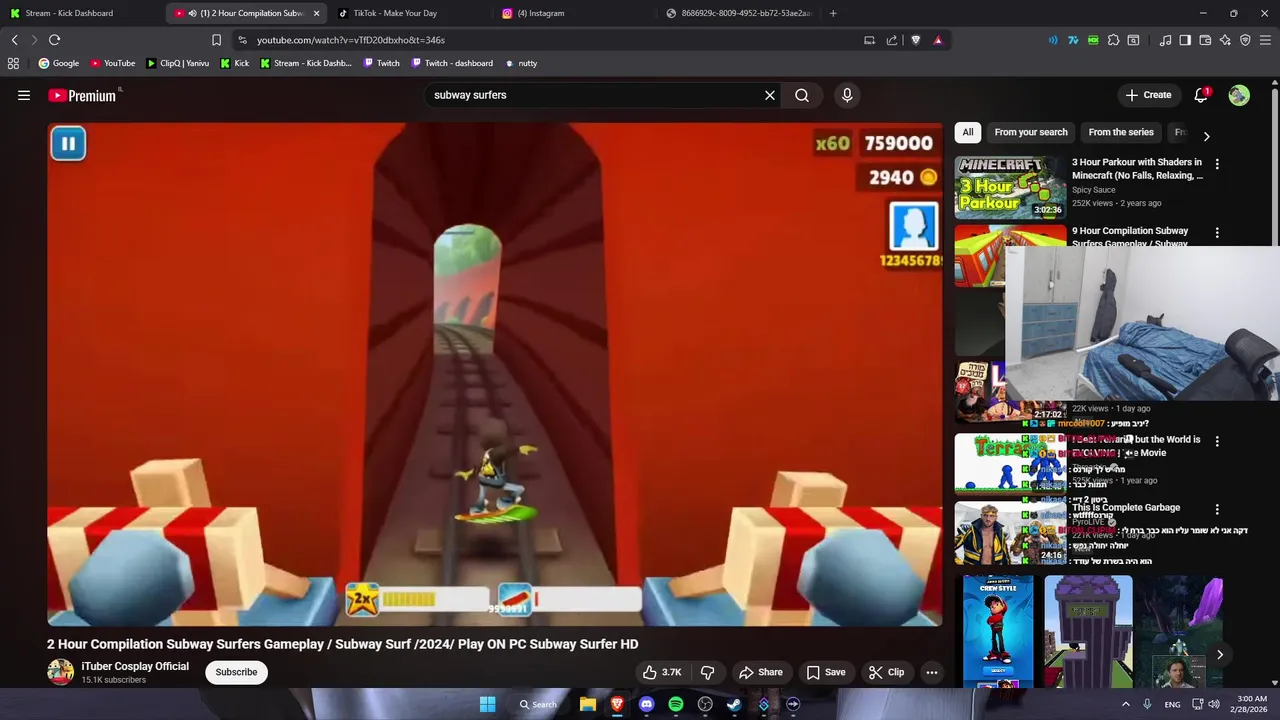The height and width of the screenshot is (720, 1280).
Task: Select the From your search chip
Action: pyautogui.click(x=1031, y=132)
